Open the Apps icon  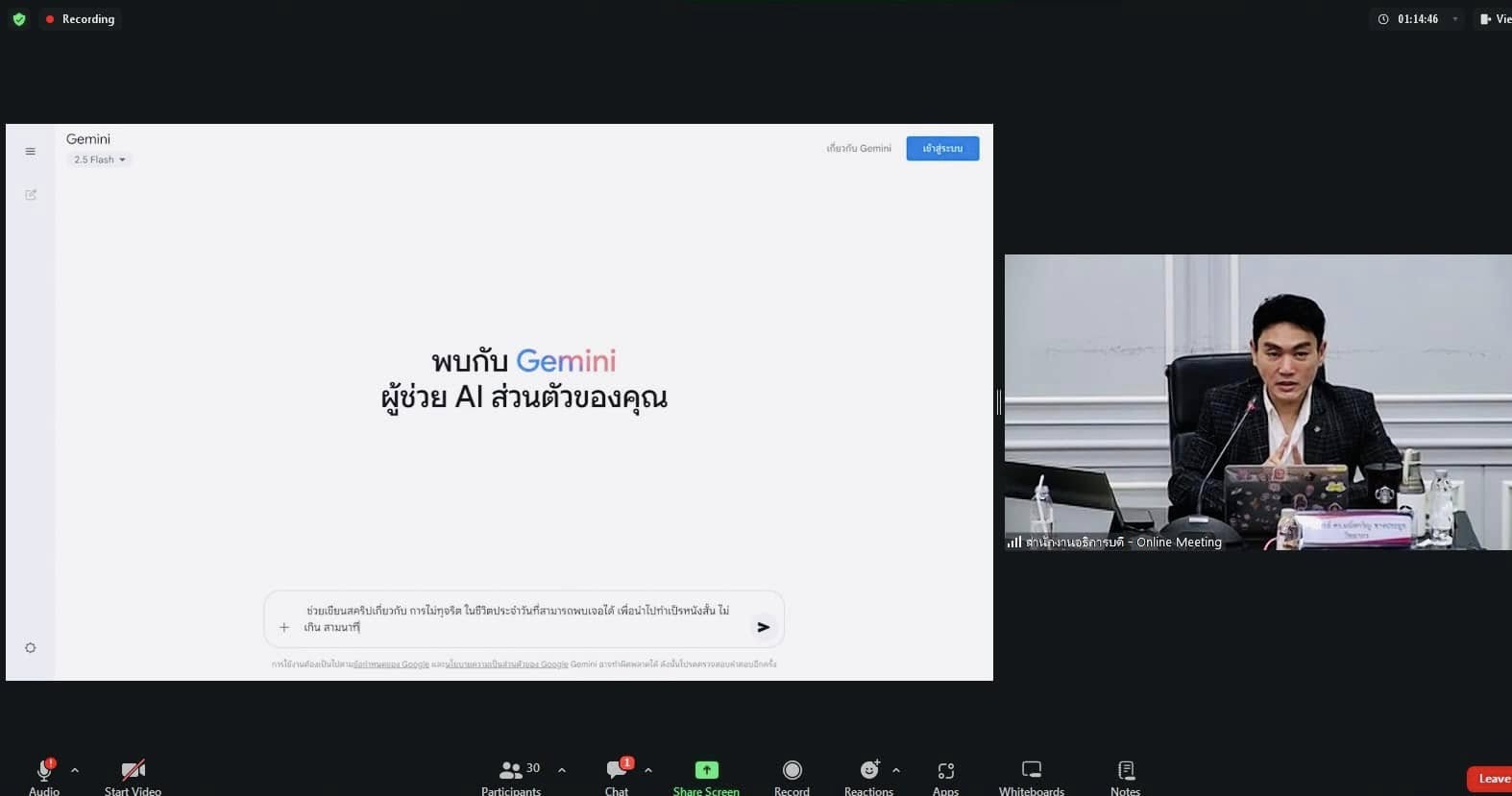[945, 770]
